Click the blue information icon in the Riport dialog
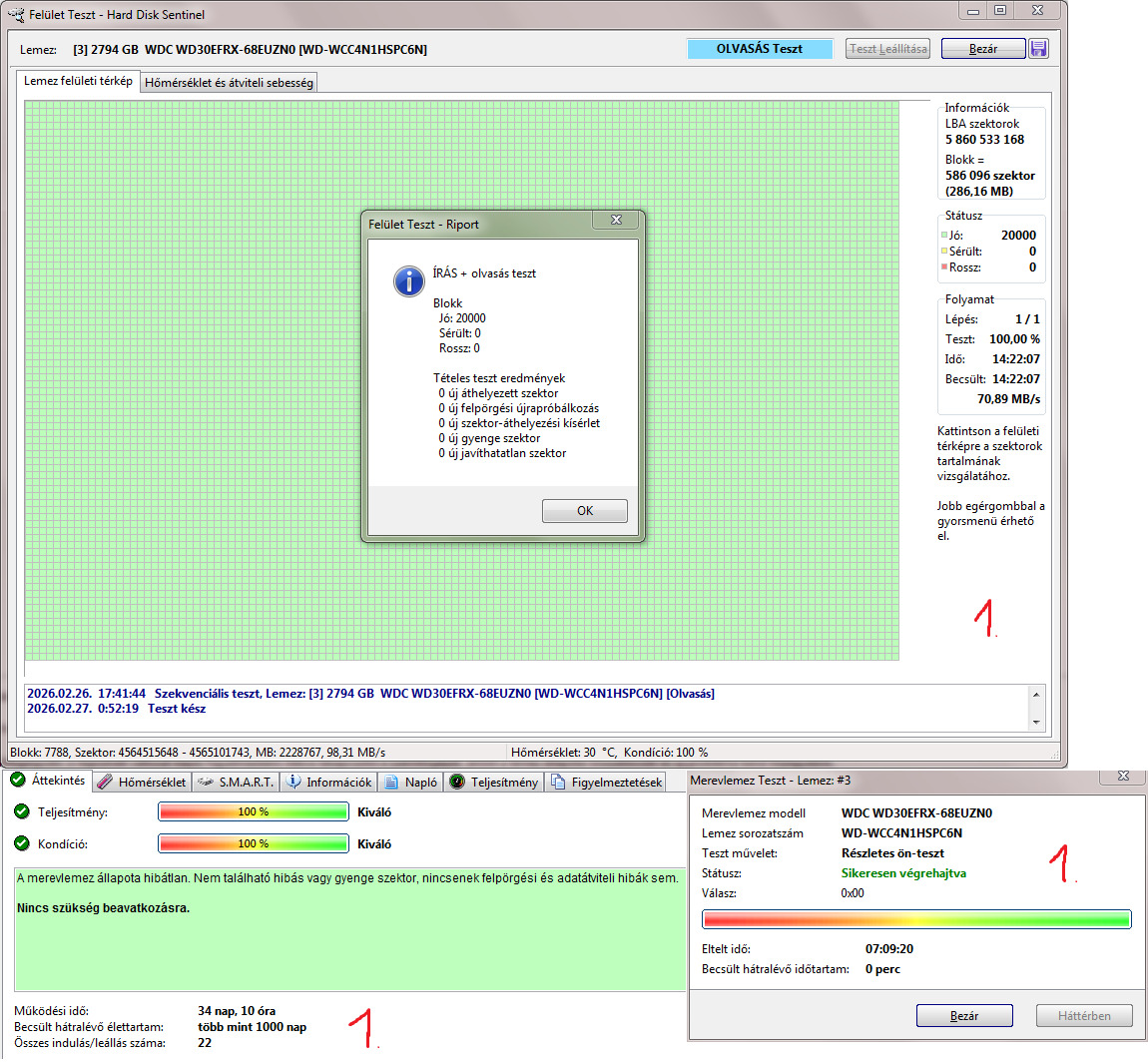1148x1063 pixels. point(408,281)
